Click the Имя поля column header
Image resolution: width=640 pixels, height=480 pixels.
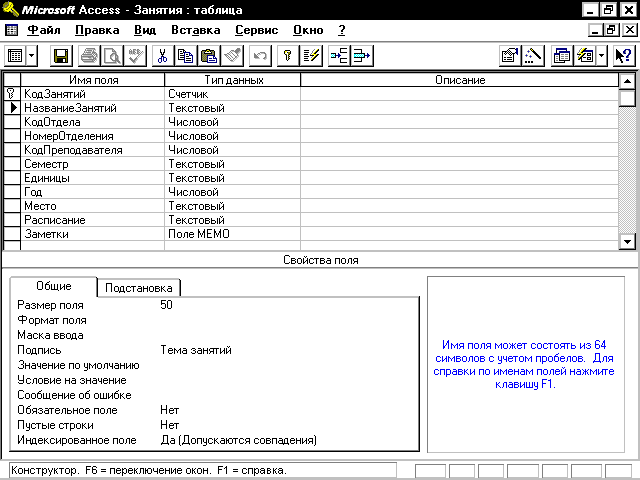tap(93, 80)
